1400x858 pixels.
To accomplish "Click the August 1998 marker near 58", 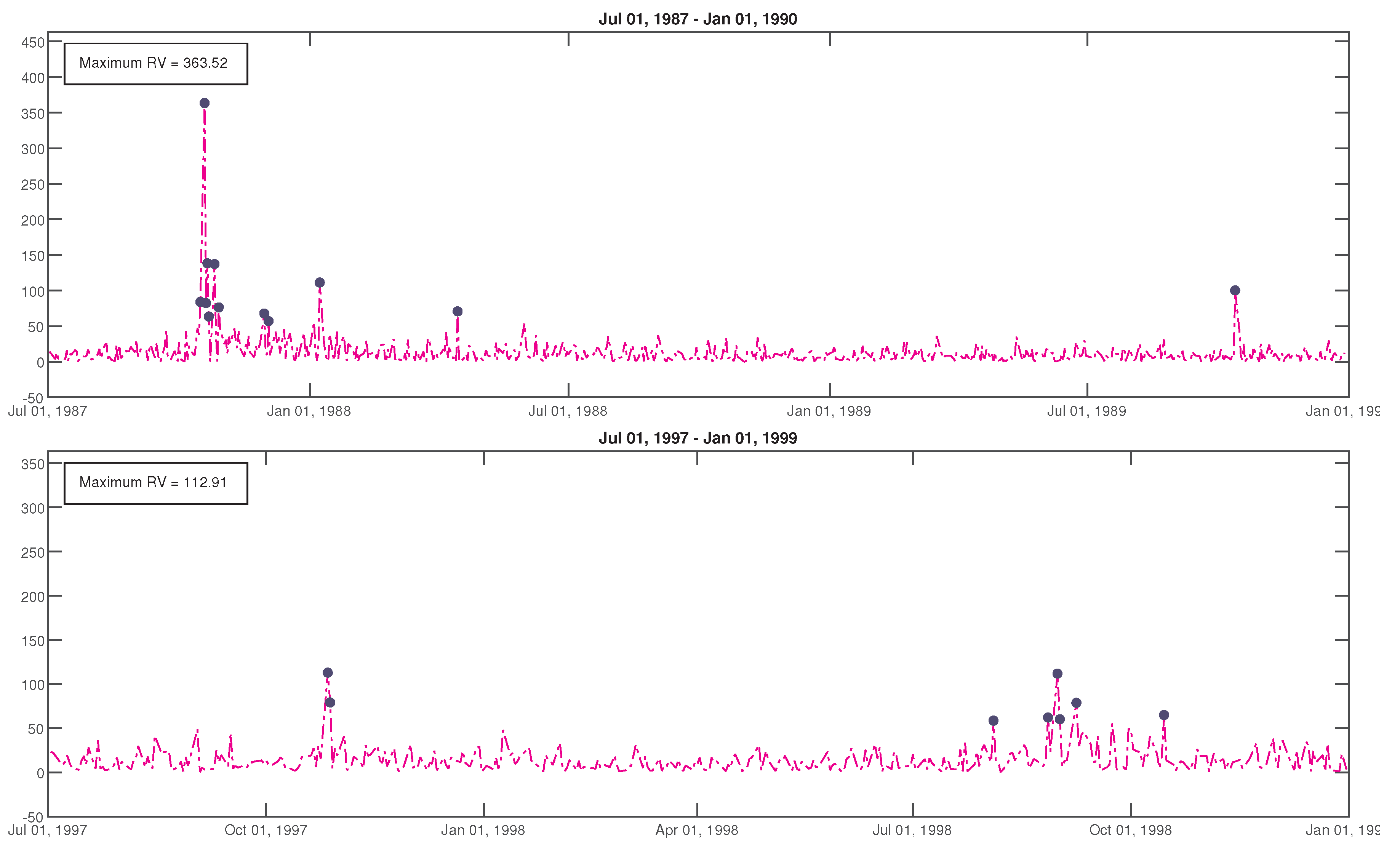I will coord(993,721).
